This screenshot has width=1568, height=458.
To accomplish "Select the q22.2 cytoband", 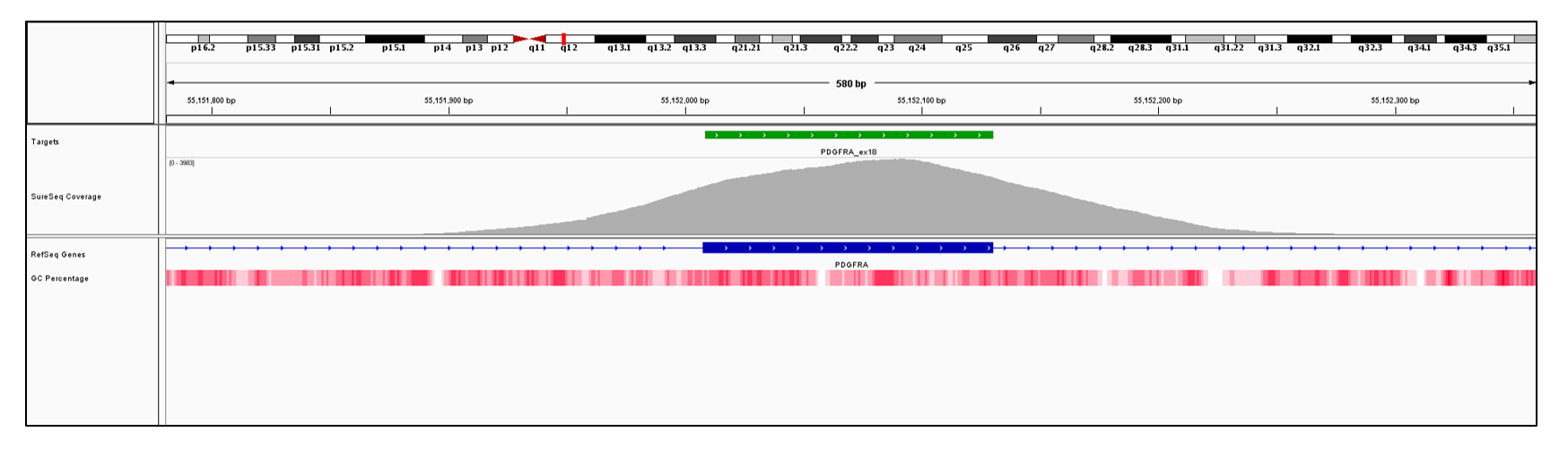I will click(846, 48).
